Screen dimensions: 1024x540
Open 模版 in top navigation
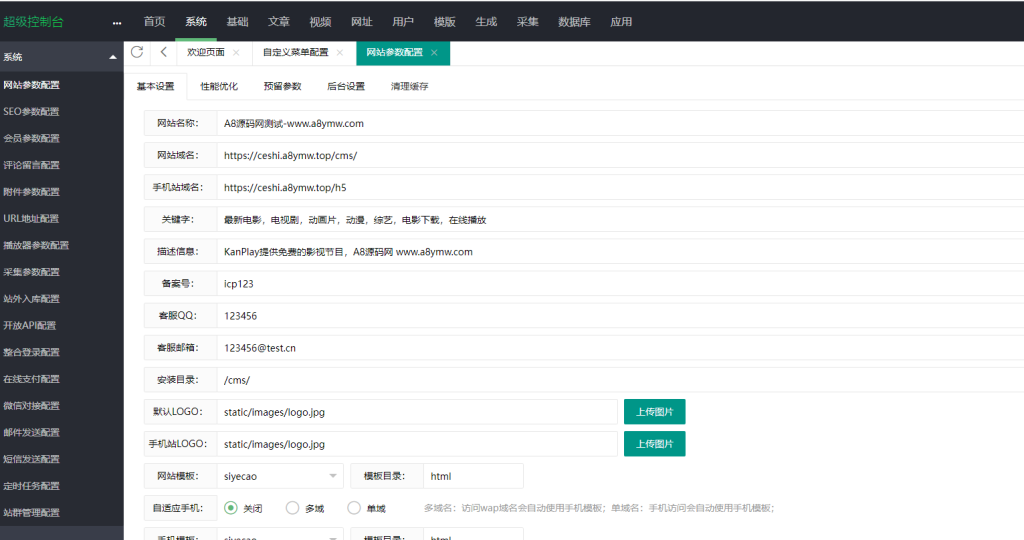(445, 22)
